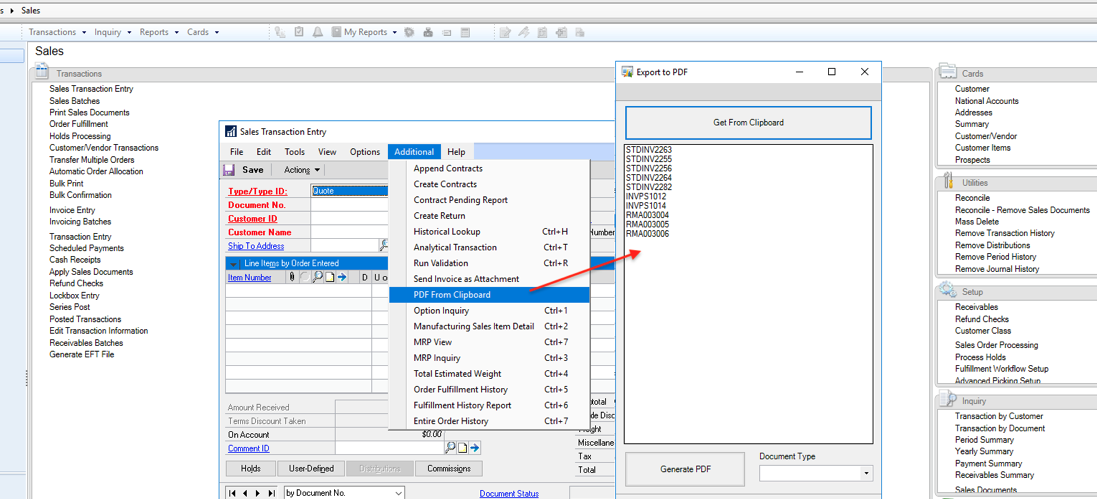The width and height of the screenshot is (1097, 499).
Task: Click the Transactions pane header icon
Action: pyautogui.click(x=42, y=70)
